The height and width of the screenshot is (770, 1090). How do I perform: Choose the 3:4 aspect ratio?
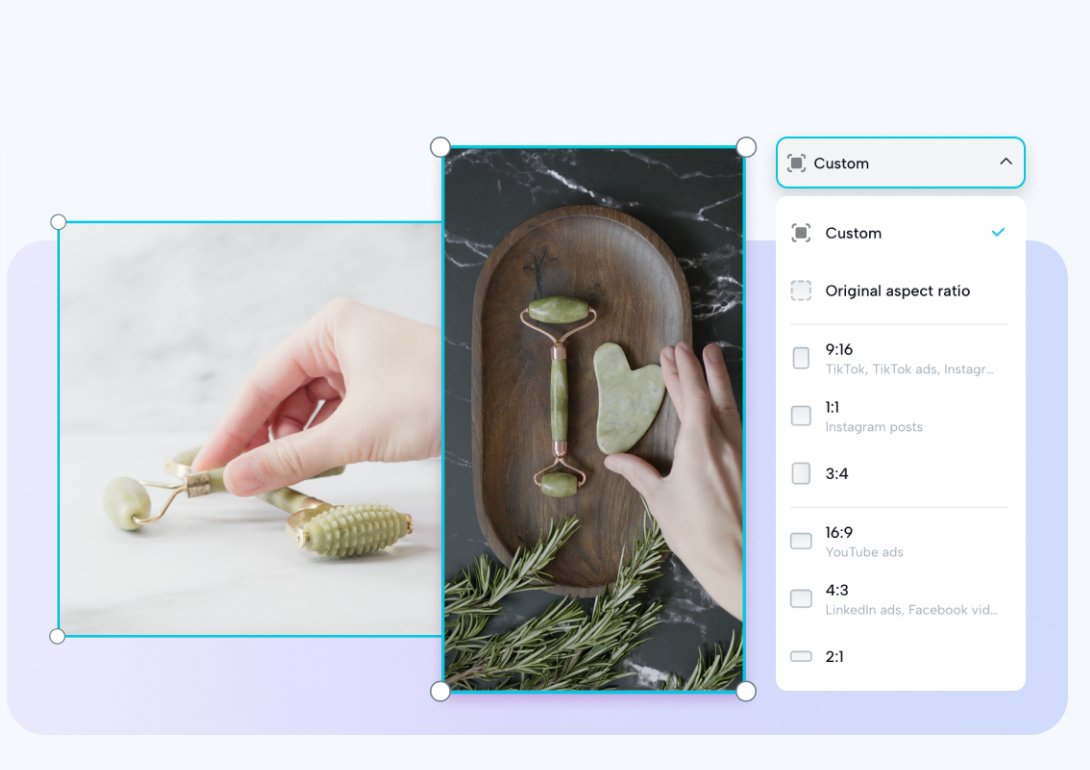900,473
